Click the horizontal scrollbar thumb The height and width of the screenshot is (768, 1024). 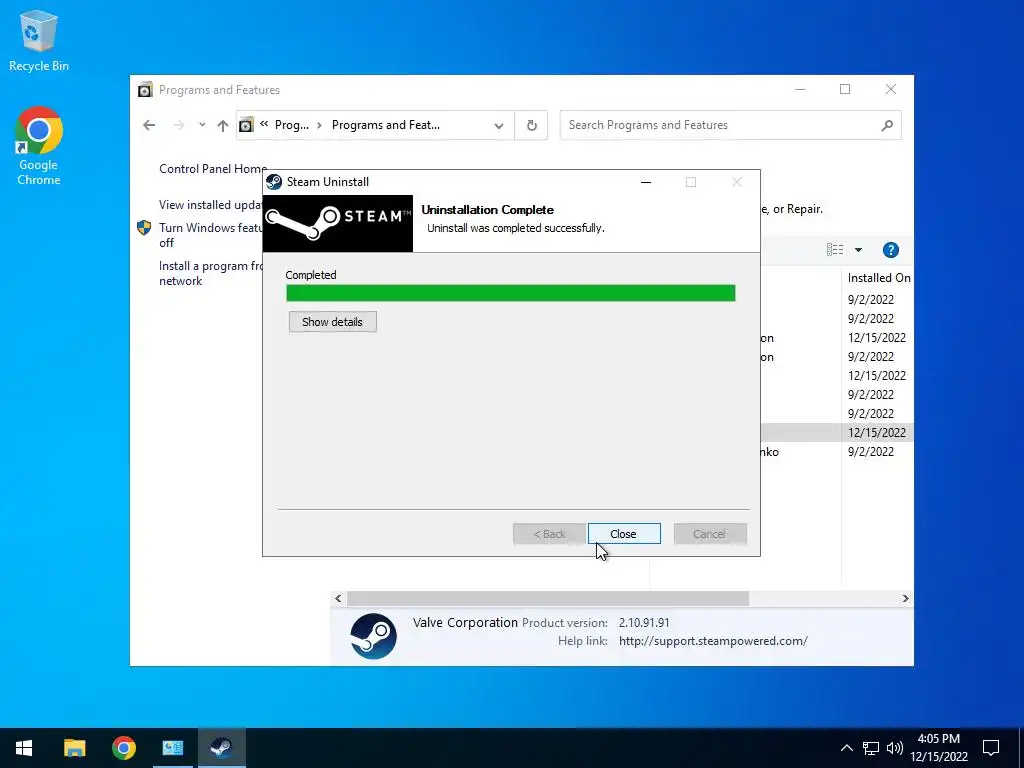(548, 598)
